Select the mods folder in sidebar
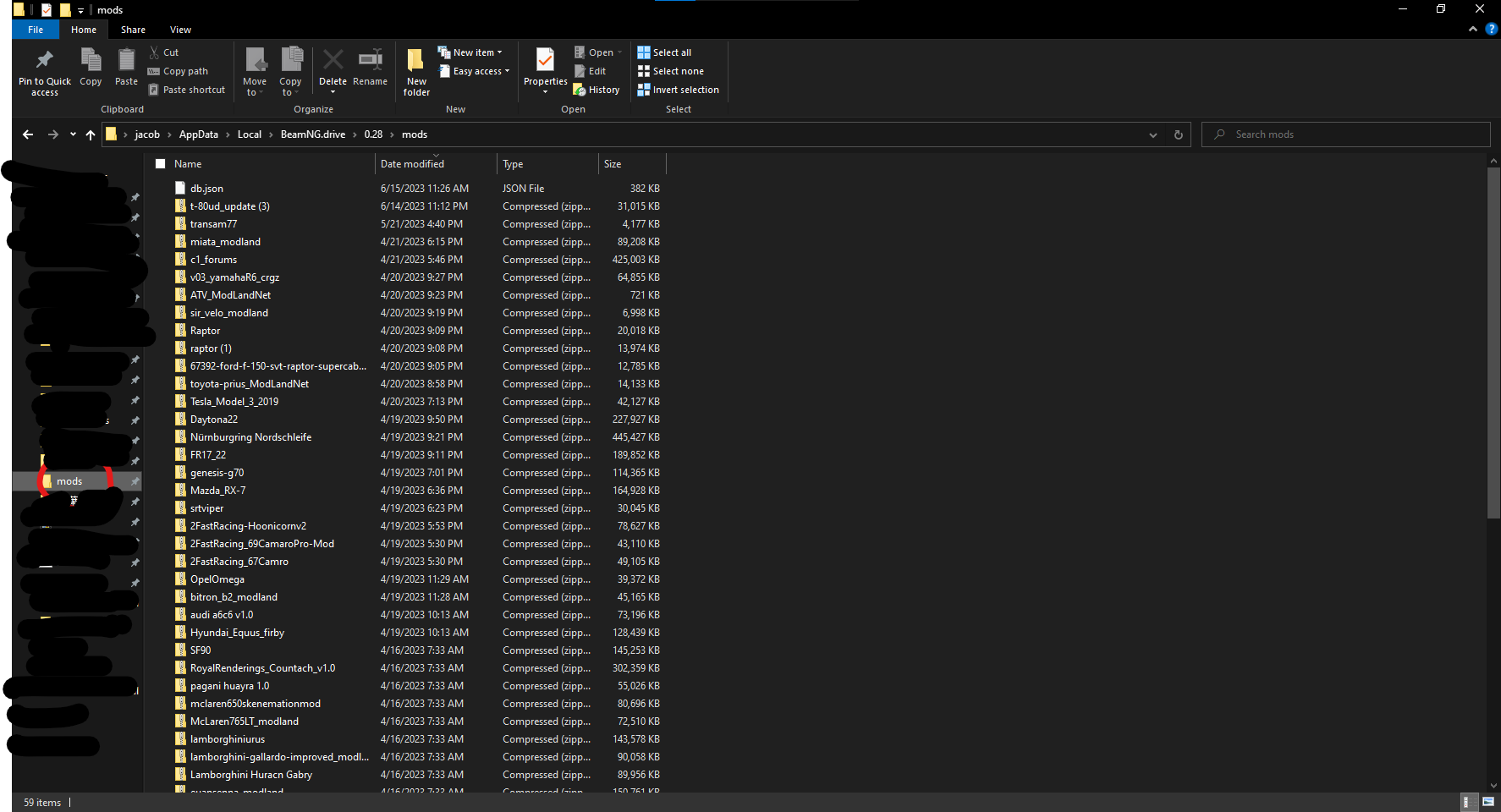Screen dimensions: 1501x812 tap(69, 481)
